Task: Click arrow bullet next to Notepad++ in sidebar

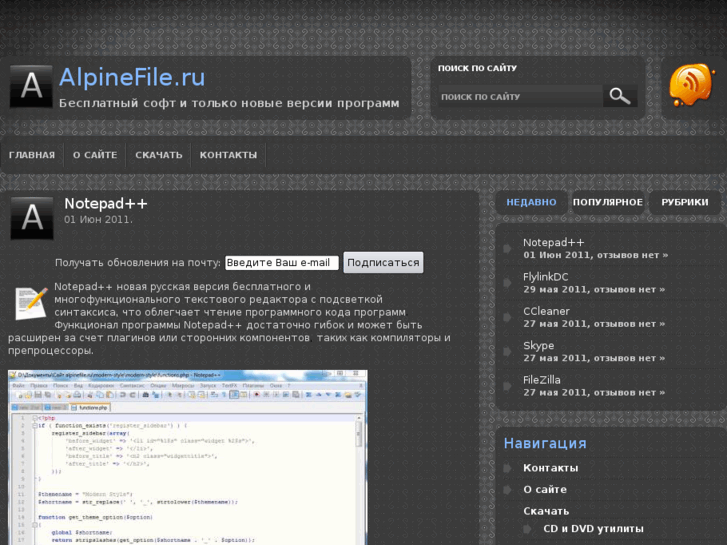Action: coord(508,249)
